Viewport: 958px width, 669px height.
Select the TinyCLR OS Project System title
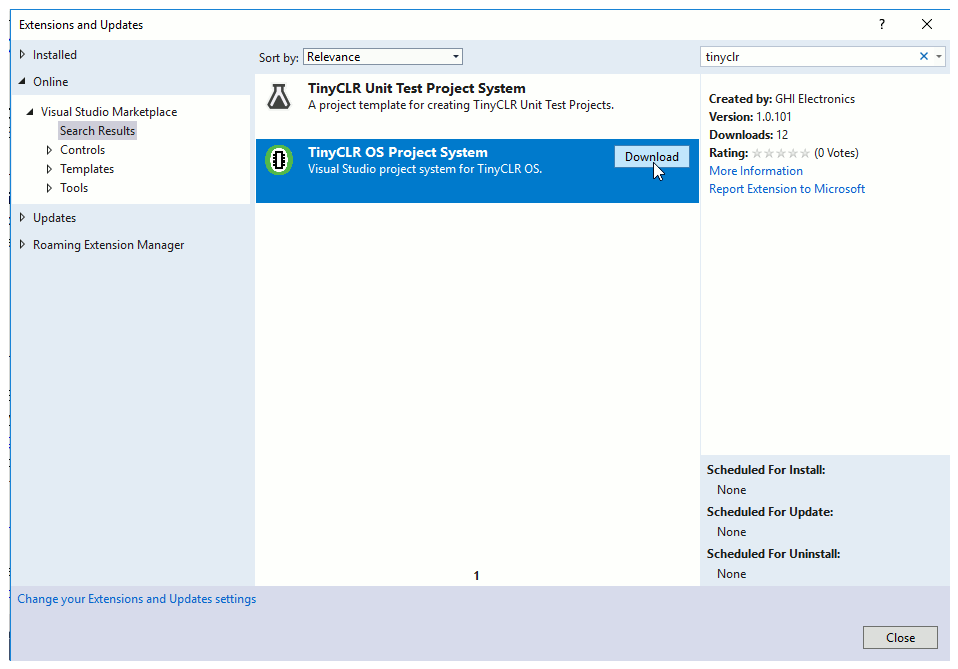pos(398,152)
